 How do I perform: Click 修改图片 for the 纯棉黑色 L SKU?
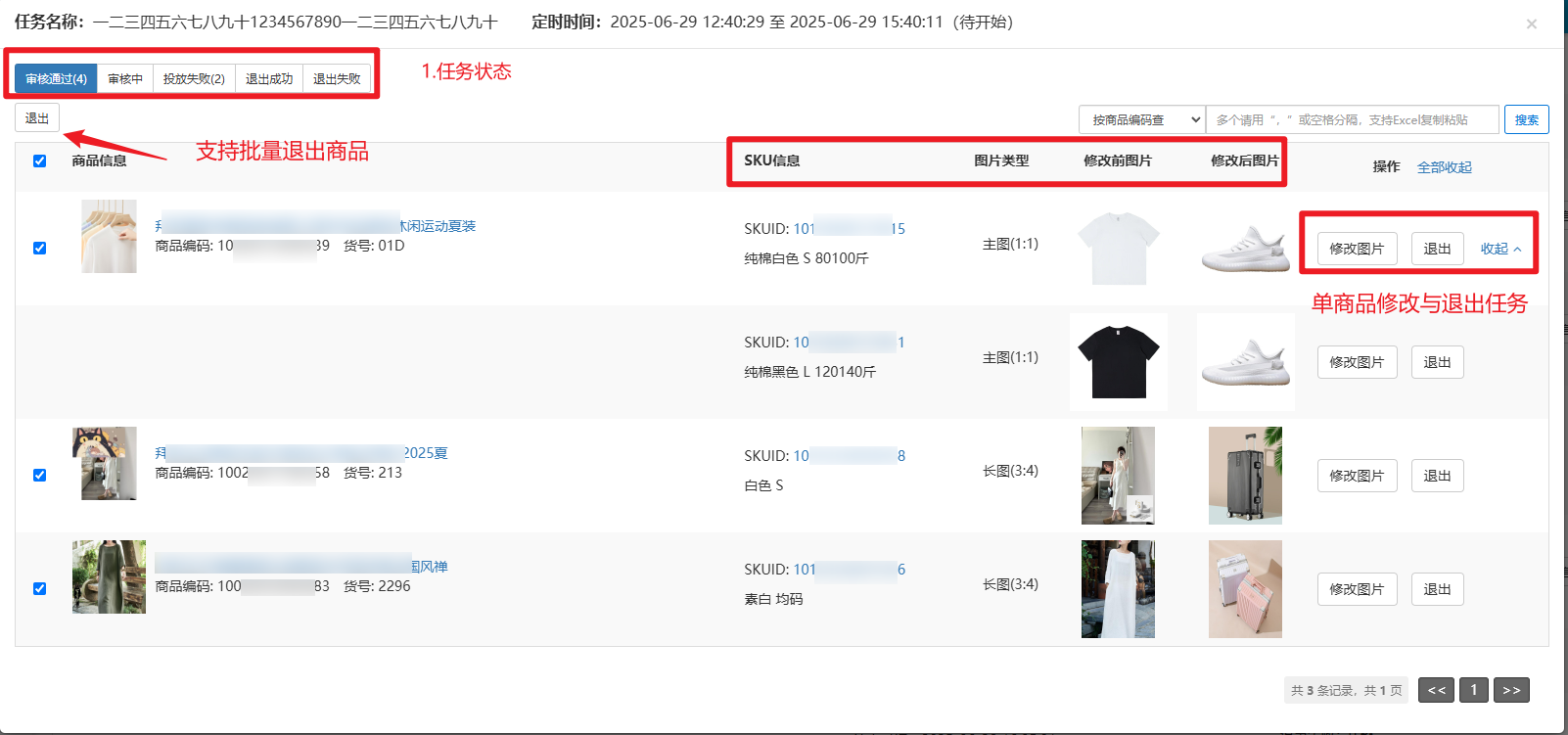click(1357, 362)
